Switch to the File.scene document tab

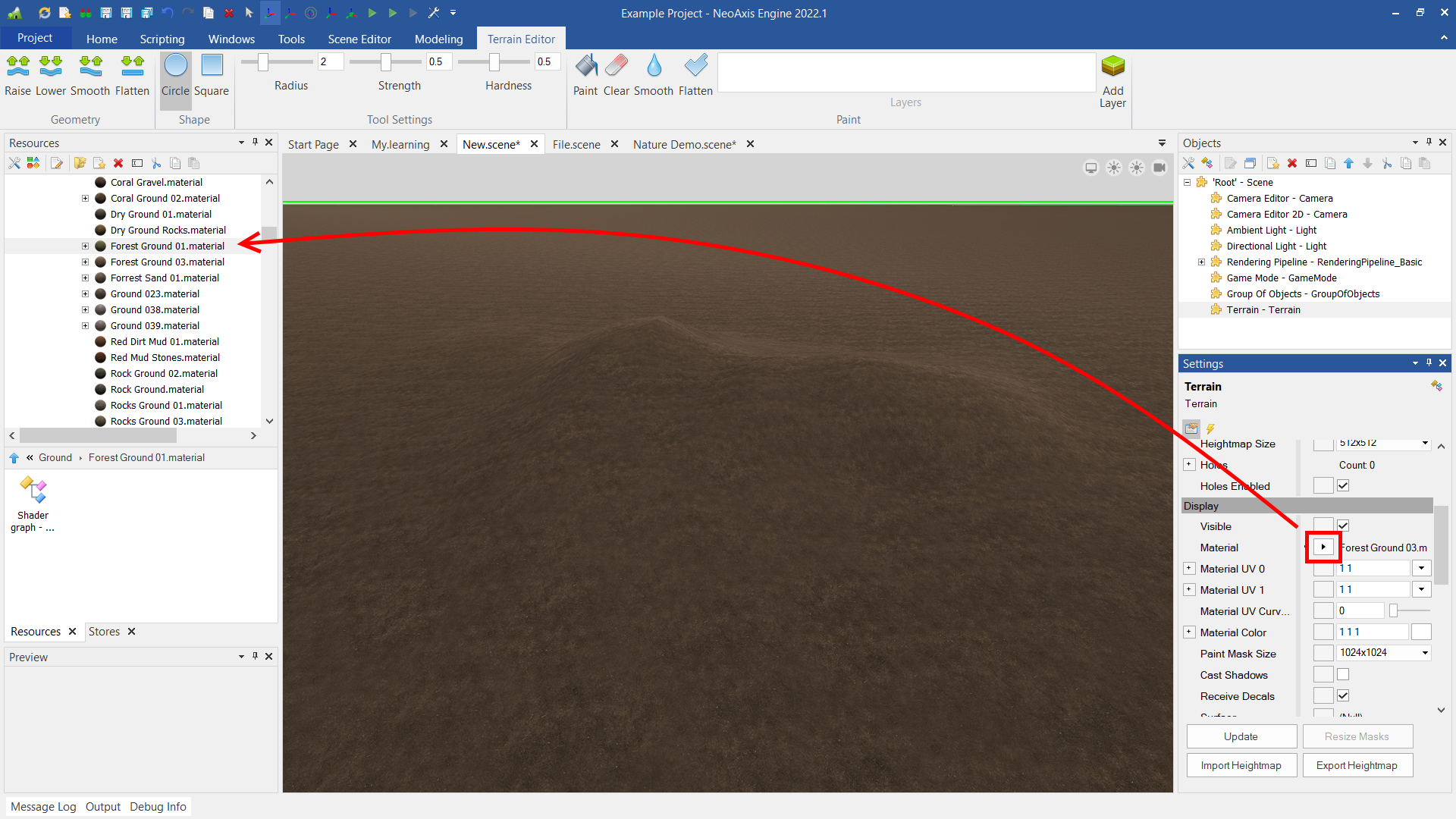tap(576, 144)
